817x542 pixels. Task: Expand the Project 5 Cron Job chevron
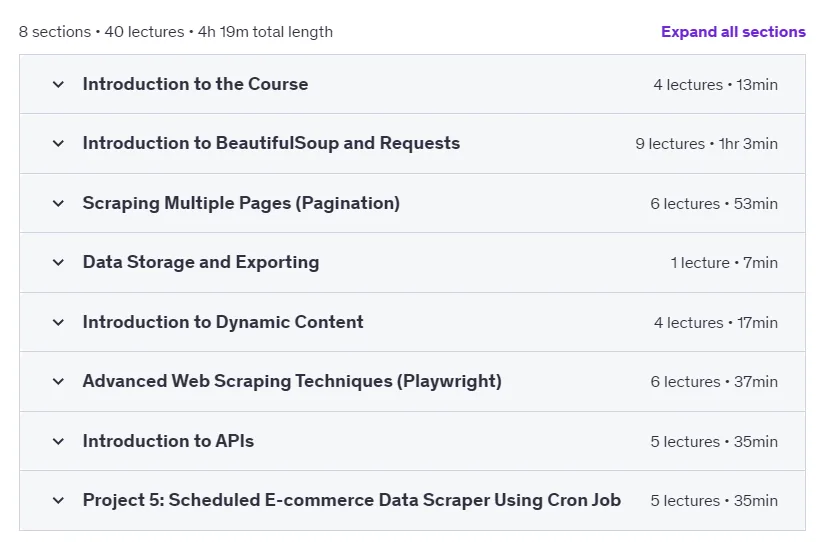pos(58,500)
